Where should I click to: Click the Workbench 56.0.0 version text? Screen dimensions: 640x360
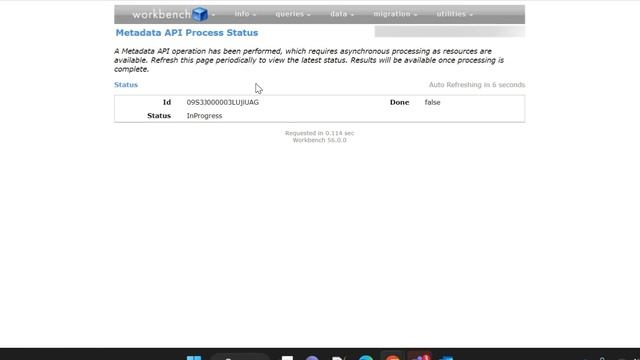tap(320, 140)
